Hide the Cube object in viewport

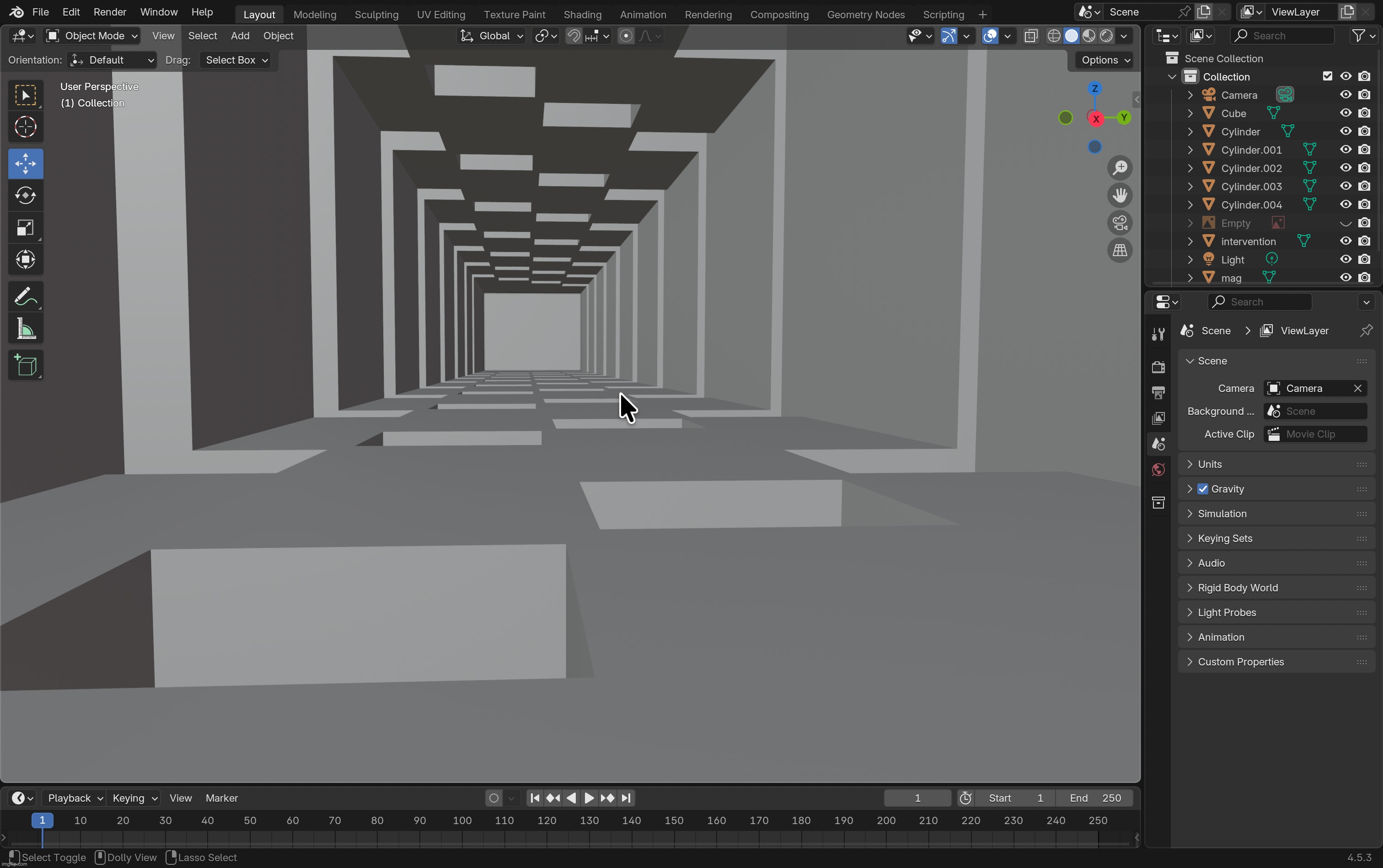click(x=1345, y=113)
